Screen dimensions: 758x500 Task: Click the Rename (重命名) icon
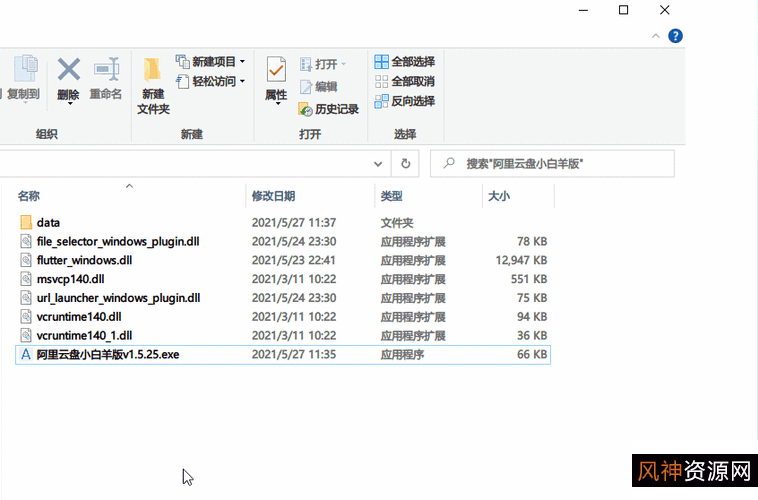coord(106,69)
